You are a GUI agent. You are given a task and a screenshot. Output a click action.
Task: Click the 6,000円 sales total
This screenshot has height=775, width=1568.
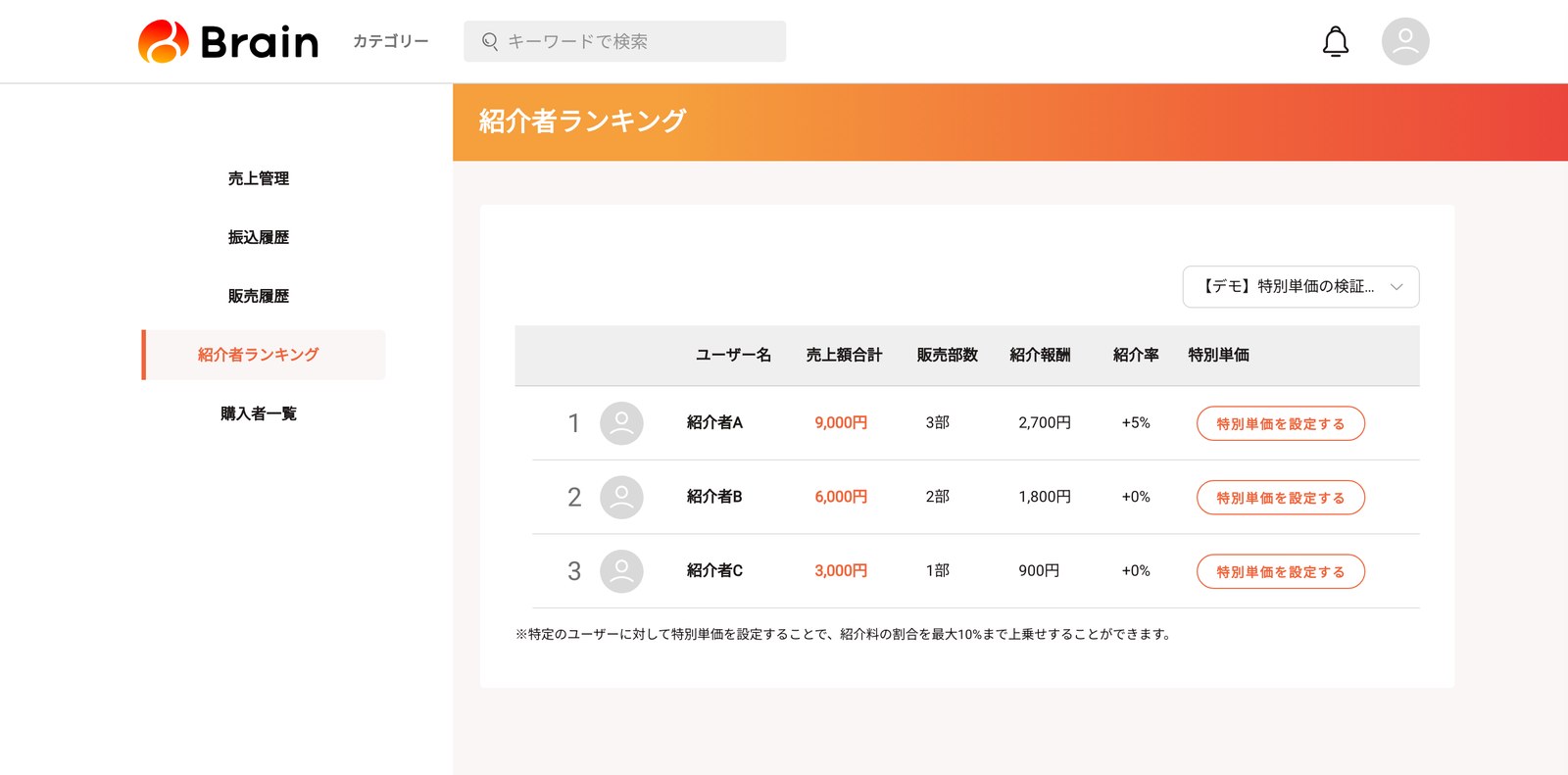[x=841, y=497]
